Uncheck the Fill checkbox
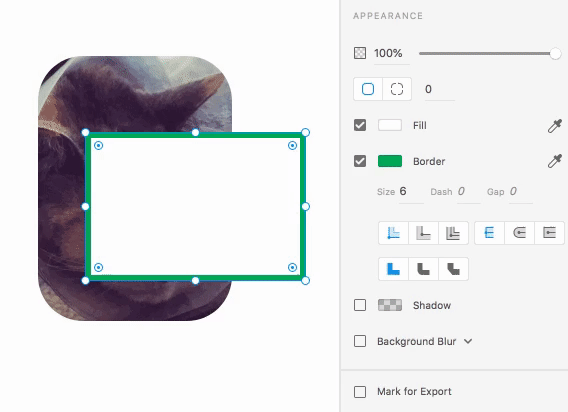The image size is (568, 412). 360,125
